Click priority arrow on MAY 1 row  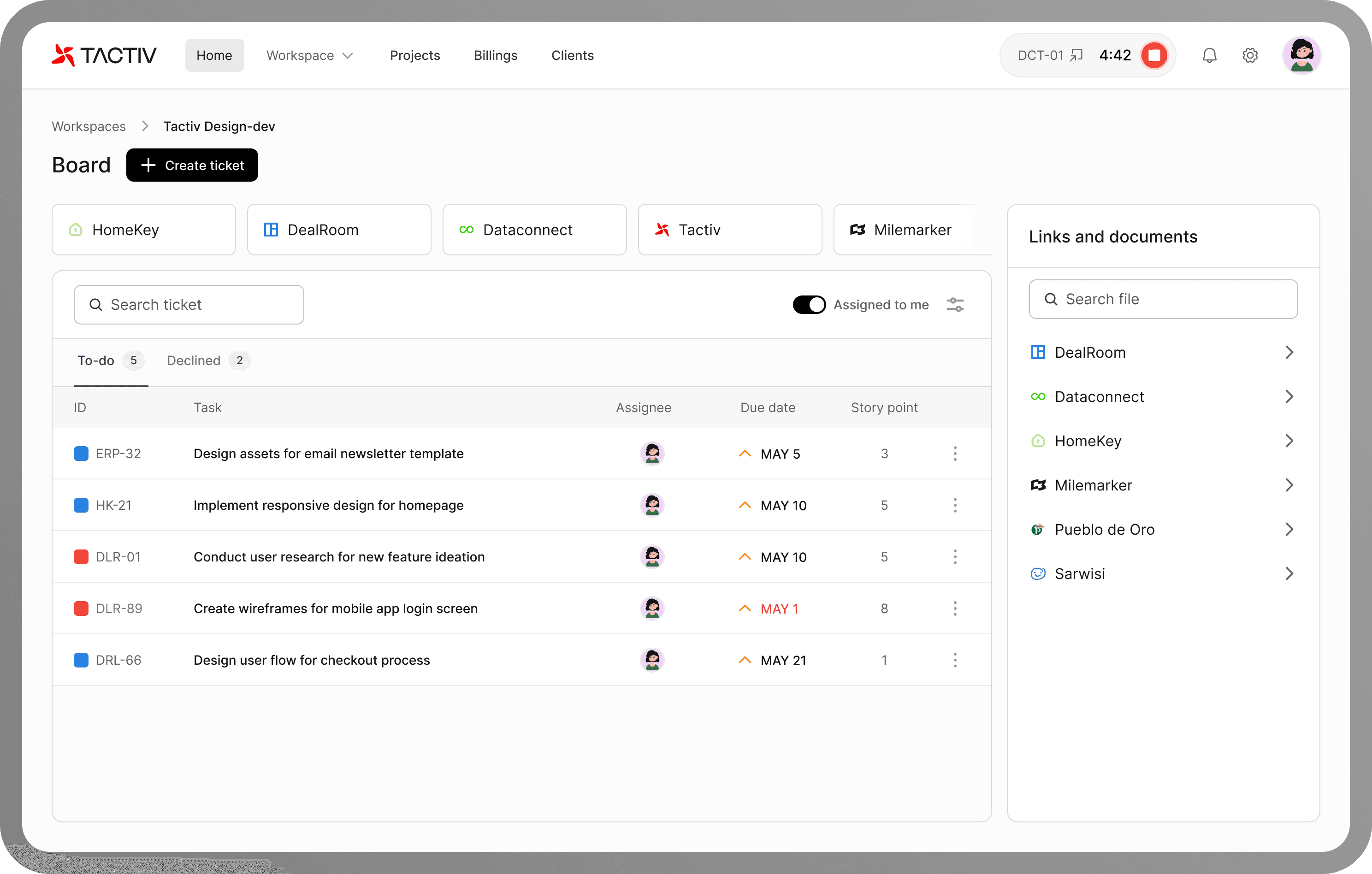click(x=745, y=608)
